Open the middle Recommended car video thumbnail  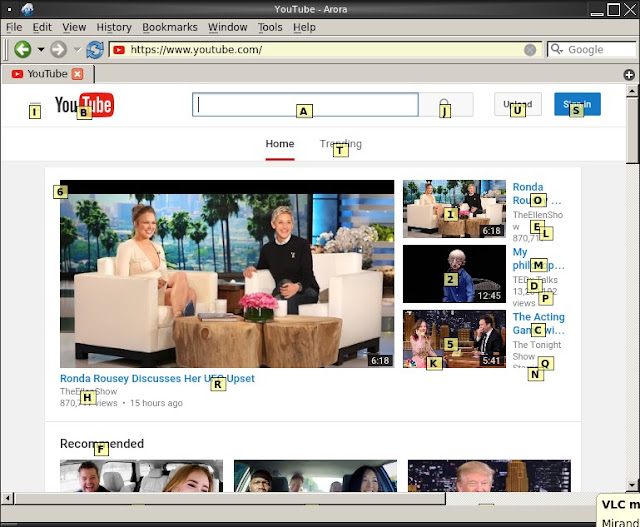click(x=315, y=476)
